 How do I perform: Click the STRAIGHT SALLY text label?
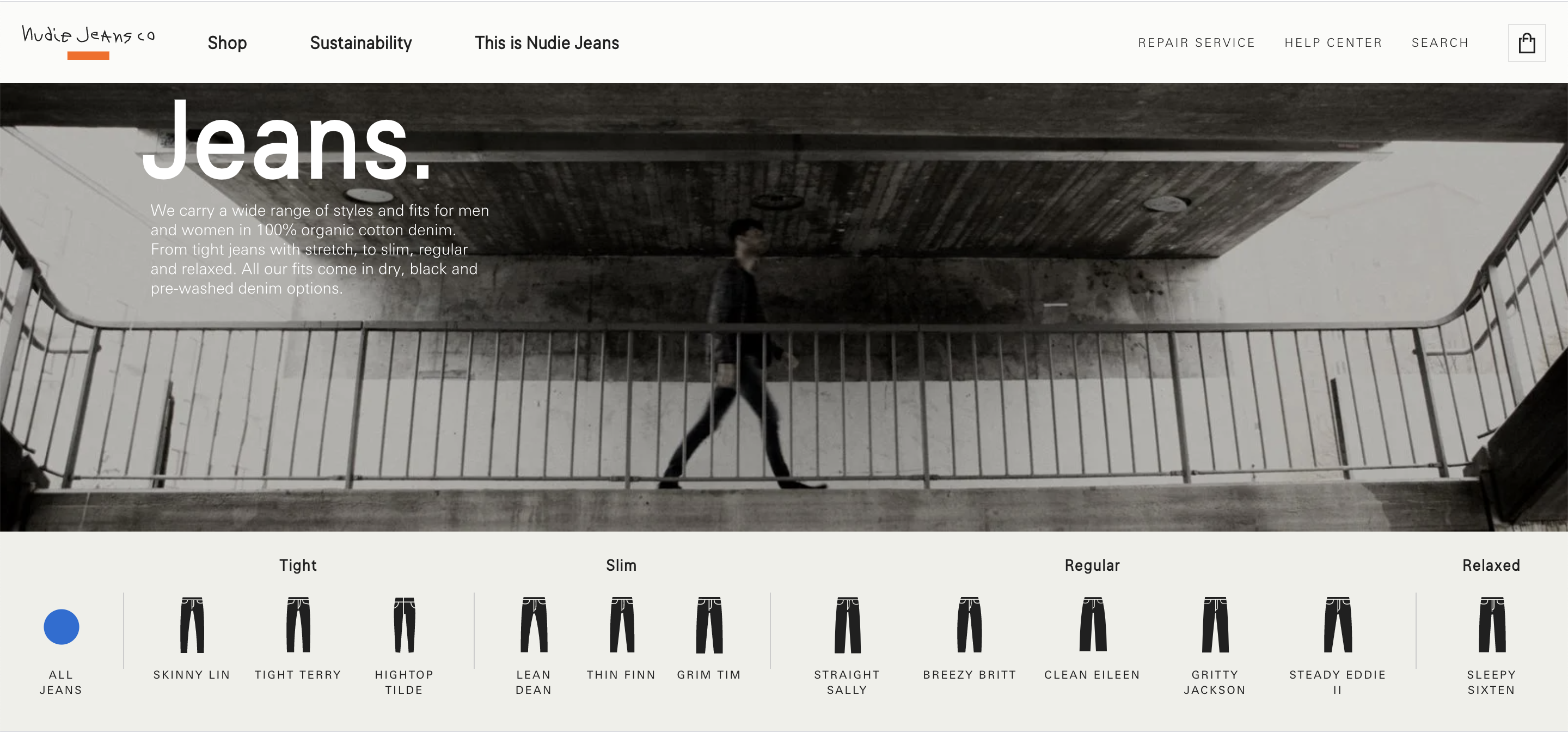[x=847, y=682]
